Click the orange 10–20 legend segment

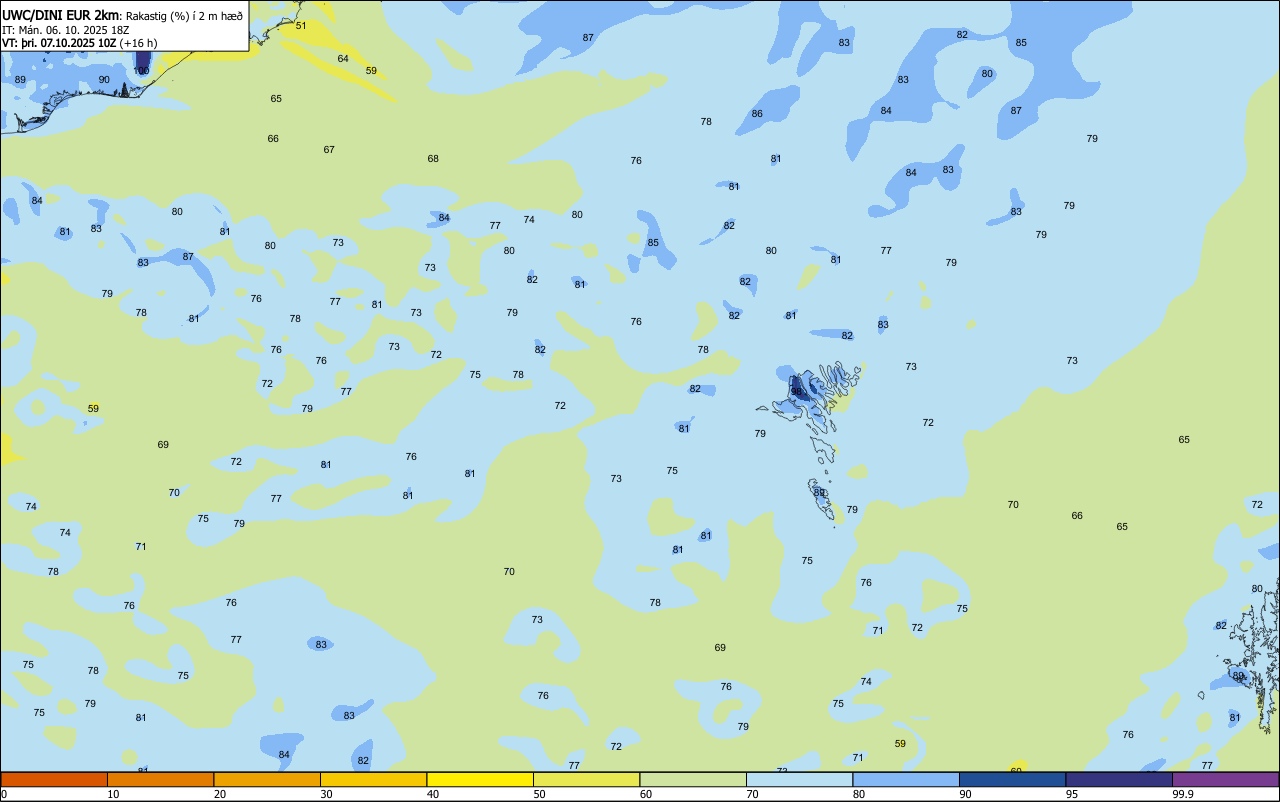coord(160,779)
